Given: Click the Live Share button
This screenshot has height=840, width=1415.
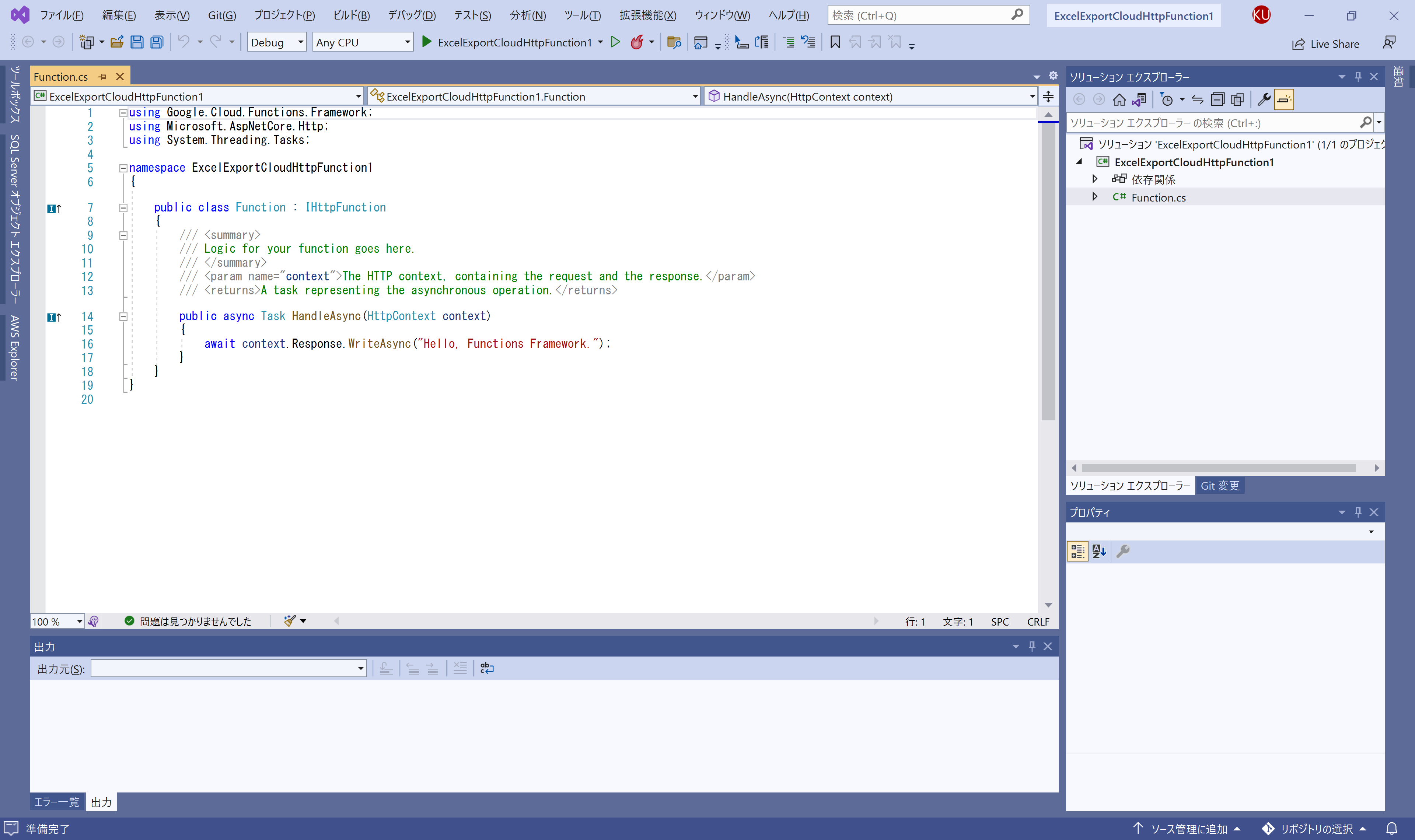Looking at the screenshot, I should (x=1325, y=43).
